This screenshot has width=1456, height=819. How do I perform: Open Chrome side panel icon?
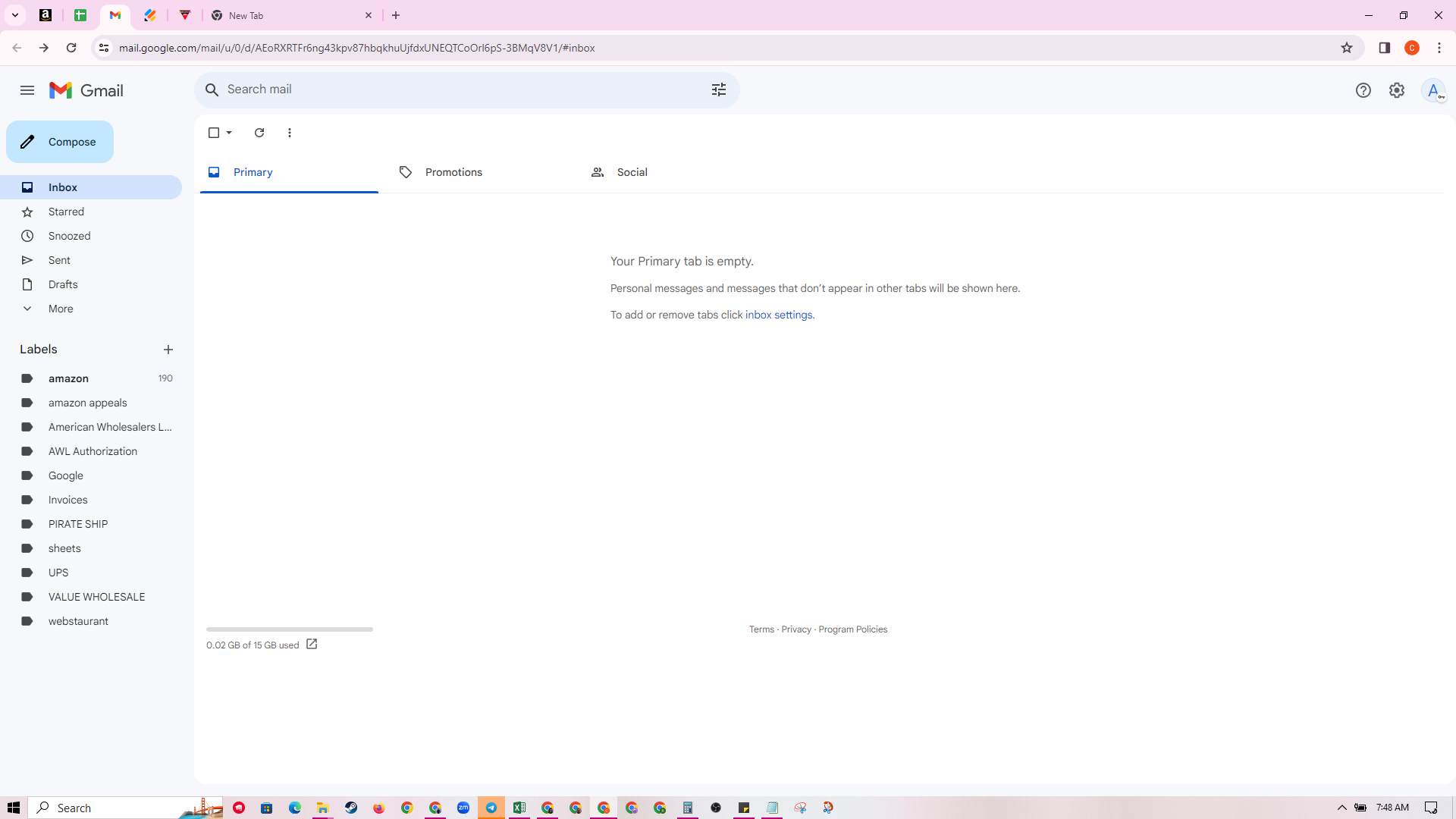[x=1385, y=48]
